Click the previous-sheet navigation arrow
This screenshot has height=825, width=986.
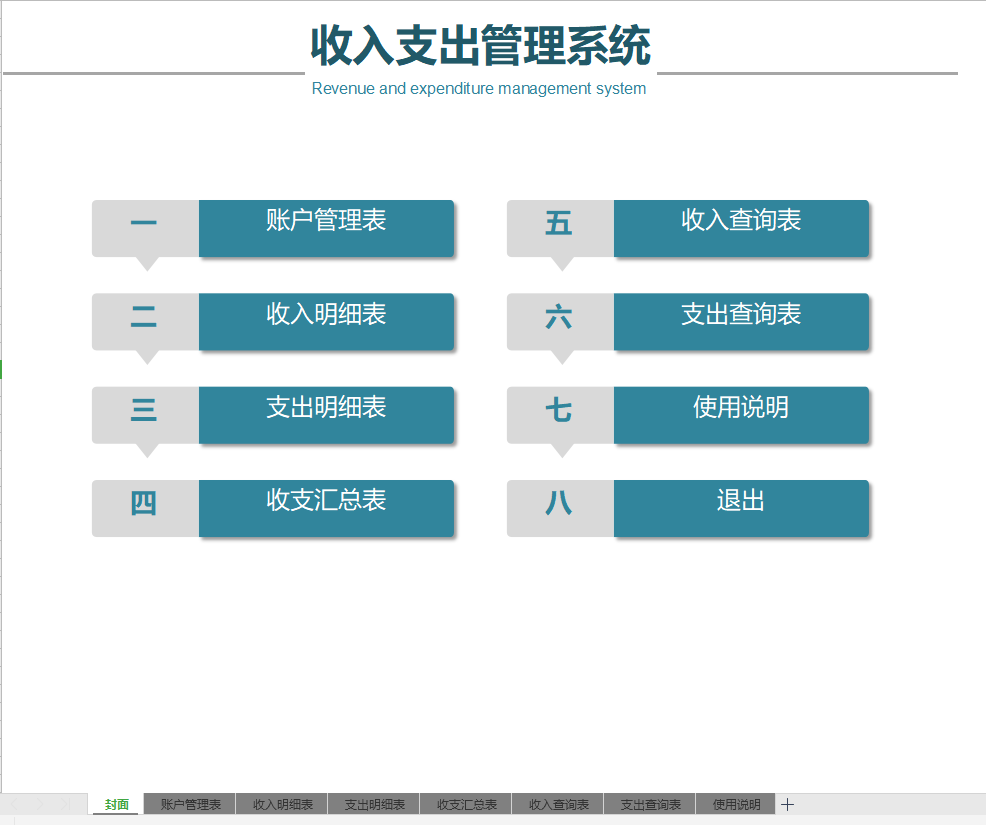tap(14, 803)
